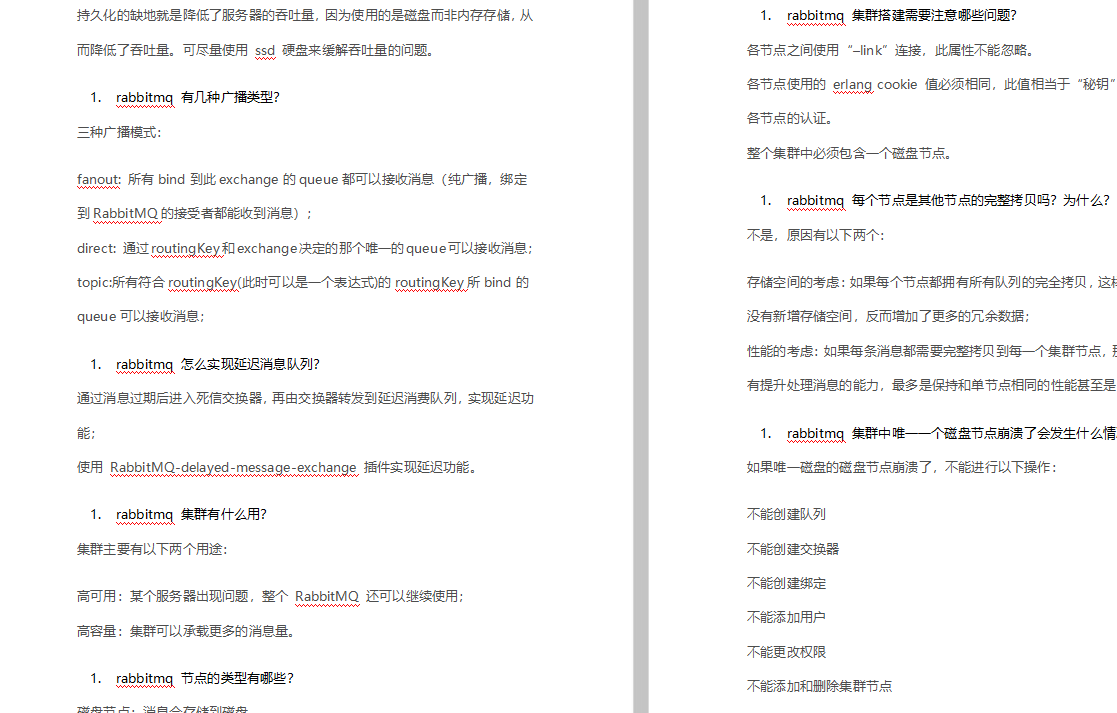Click the line starting 'direct: 通过 routingKey'
Image resolution: width=1117 pixels, height=713 pixels.
point(305,249)
